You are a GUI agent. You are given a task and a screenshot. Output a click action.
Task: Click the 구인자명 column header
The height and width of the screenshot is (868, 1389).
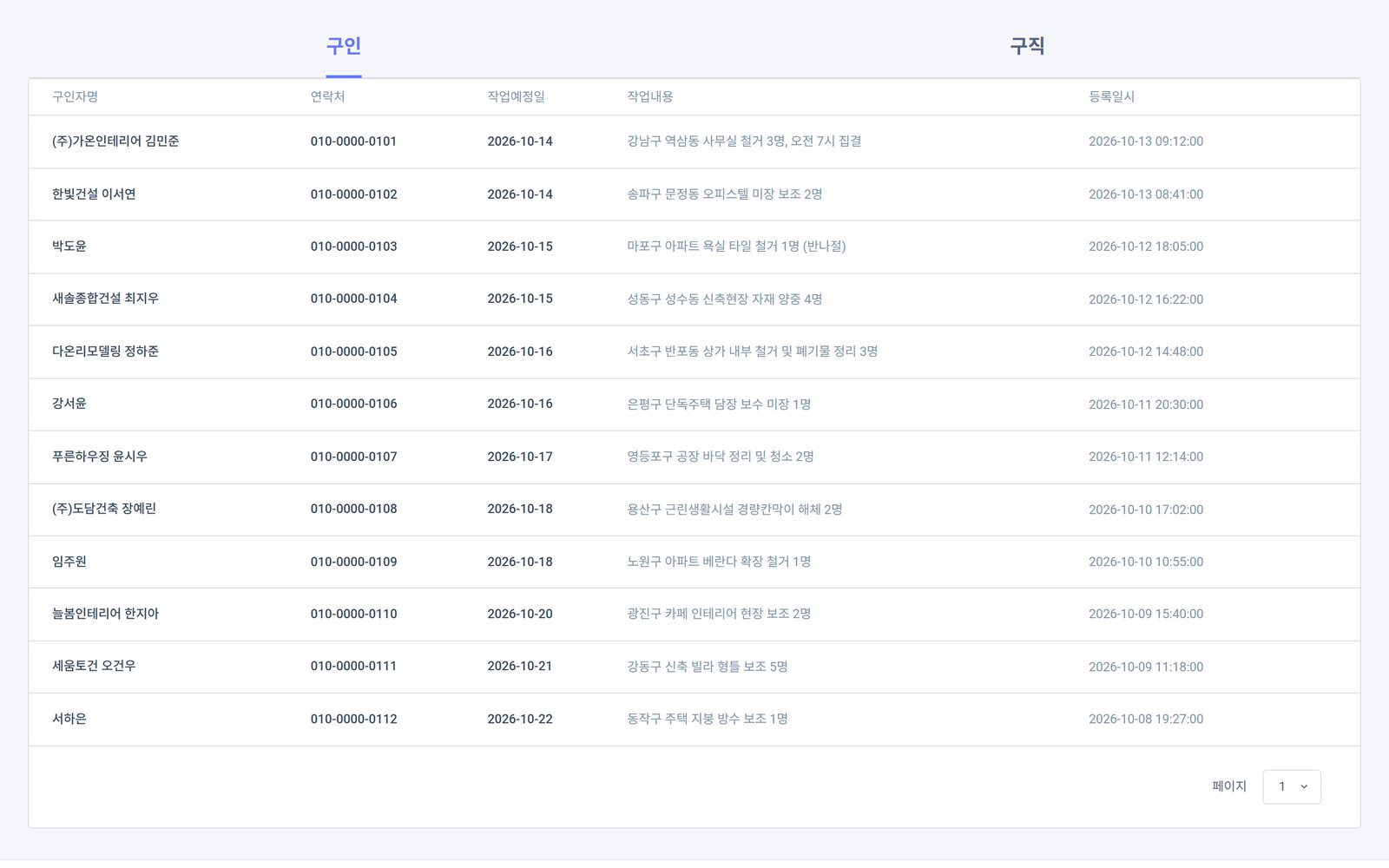(x=75, y=96)
